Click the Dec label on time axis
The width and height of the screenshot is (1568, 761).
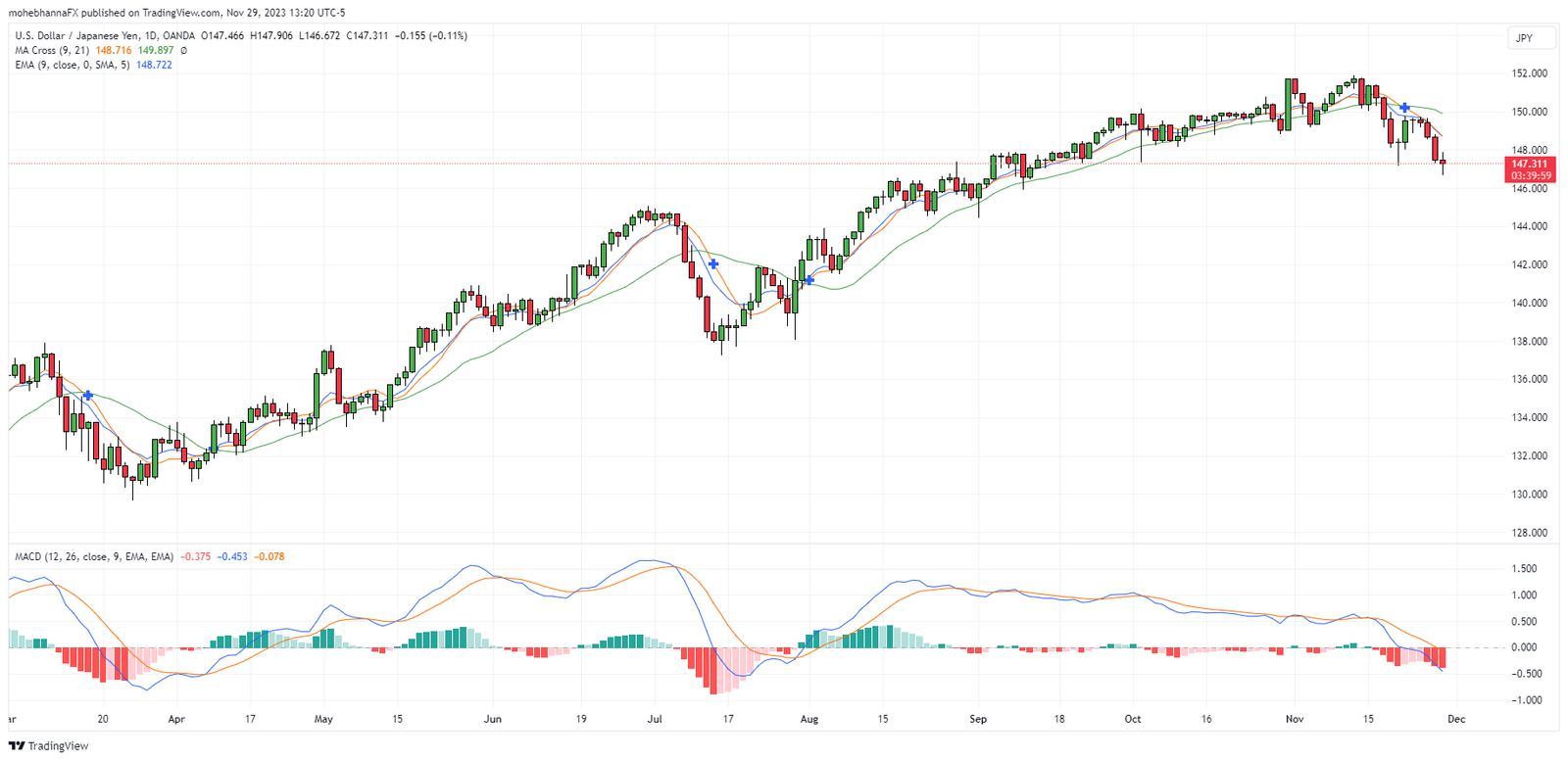click(1456, 719)
